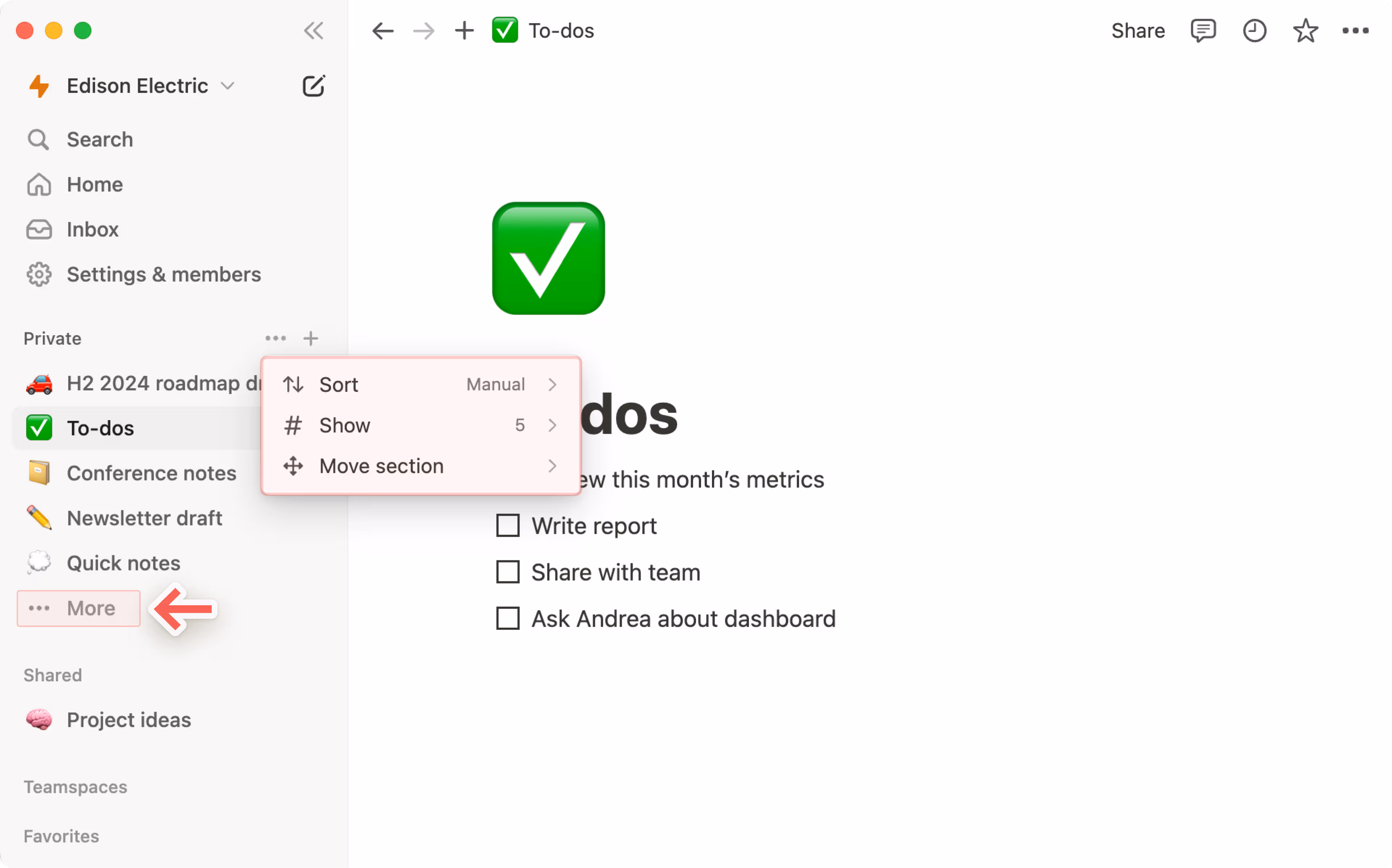Screen dimensions: 1392x868
Task: Tick Ask Andrea about dashboard checkbox
Action: 507,618
